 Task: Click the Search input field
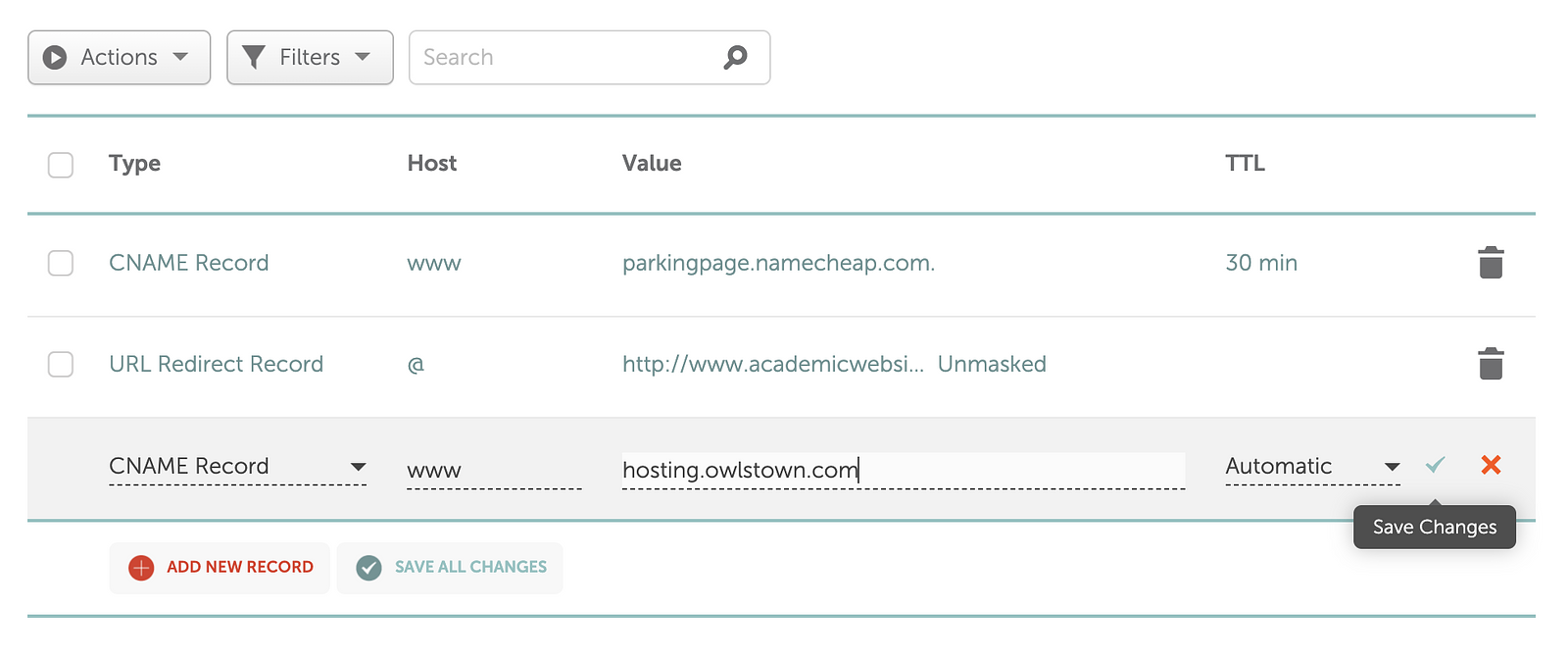(589, 57)
